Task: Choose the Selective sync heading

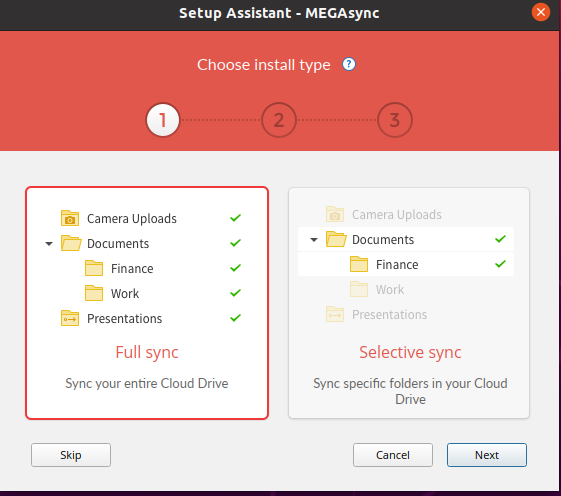Action: (x=410, y=352)
